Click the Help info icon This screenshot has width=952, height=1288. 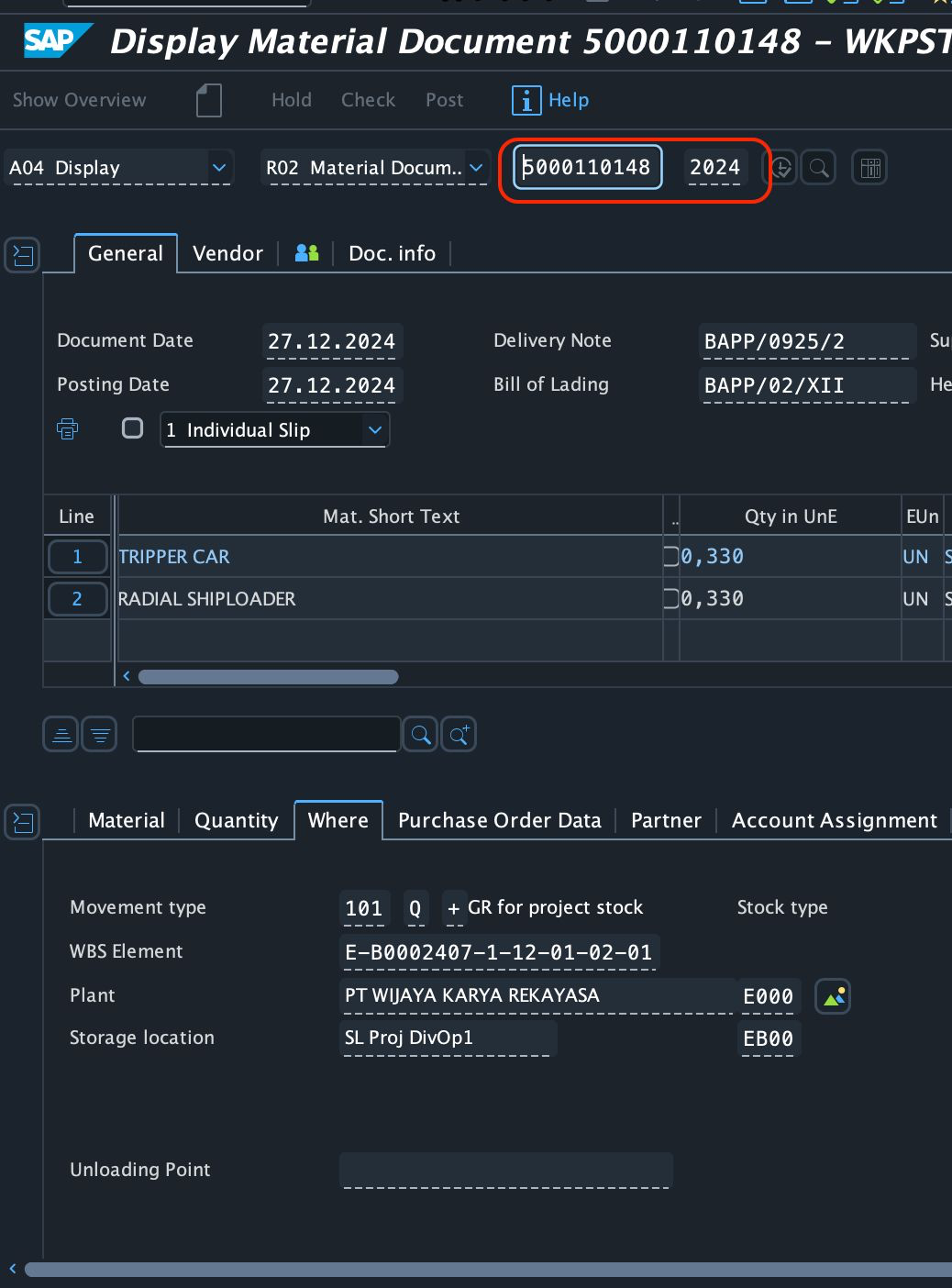526,100
